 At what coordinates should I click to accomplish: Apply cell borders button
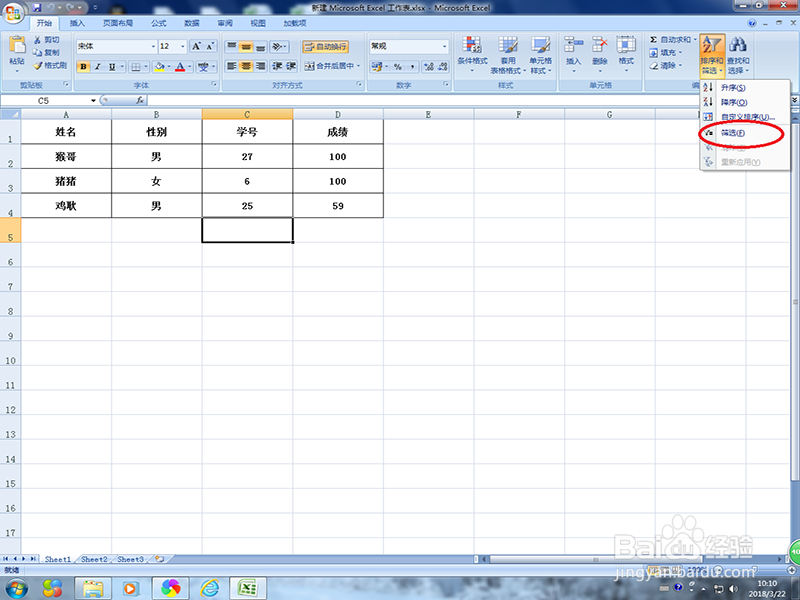(136, 66)
